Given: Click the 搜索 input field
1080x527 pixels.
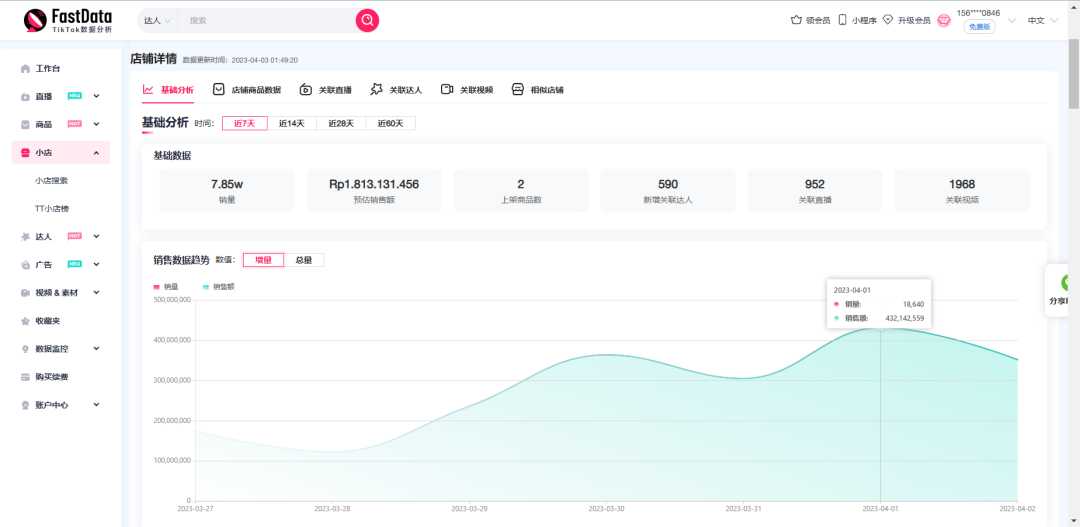Looking at the screenshot, I should coord(266,21).
